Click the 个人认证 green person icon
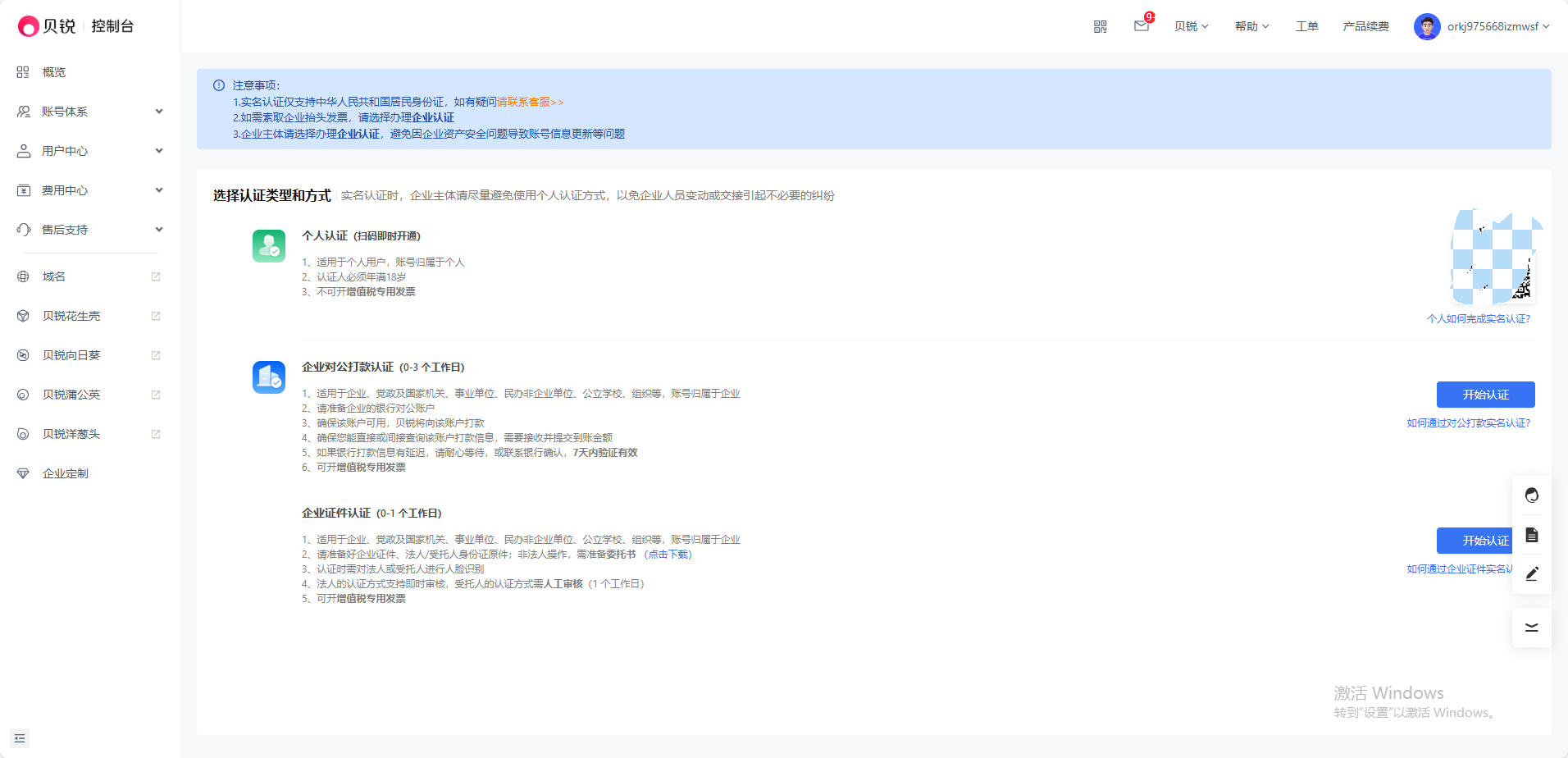The image size is (1568, 758). pyautogui.click(x=269, y=246)
